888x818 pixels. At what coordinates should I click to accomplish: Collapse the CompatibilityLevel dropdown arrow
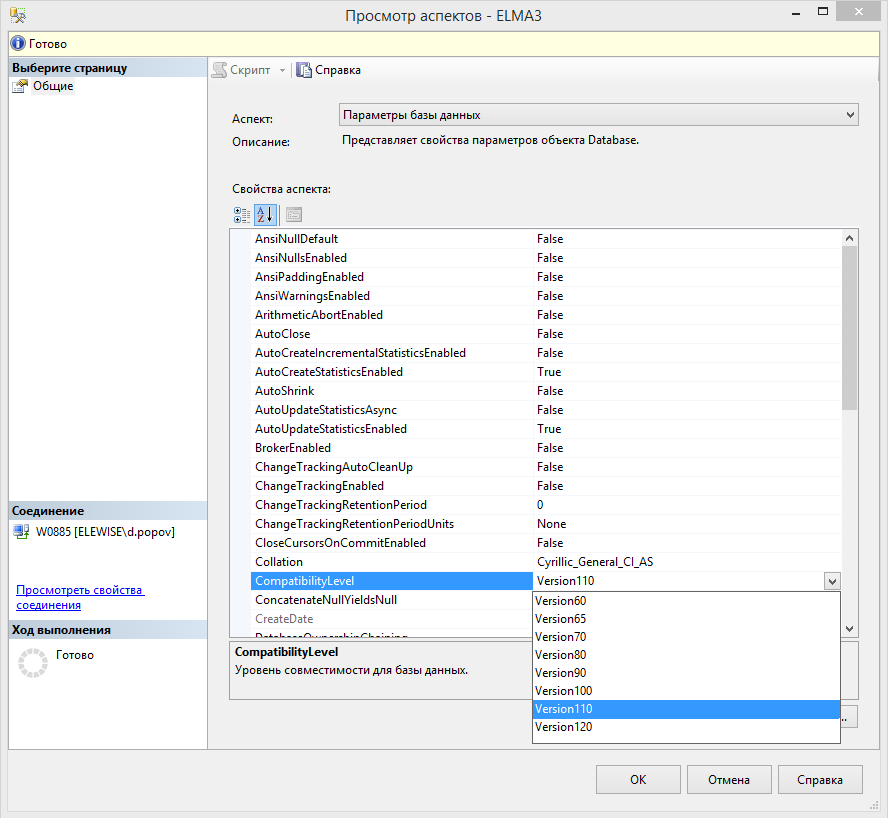[831, 581]
